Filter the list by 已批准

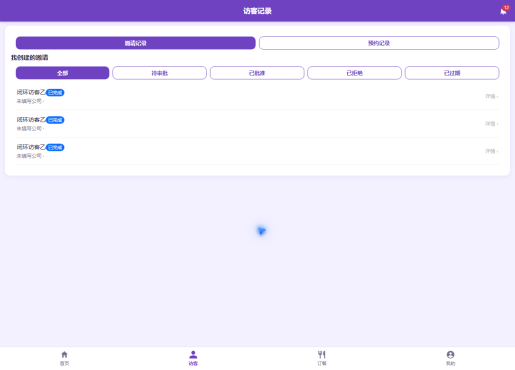point(257,73)
